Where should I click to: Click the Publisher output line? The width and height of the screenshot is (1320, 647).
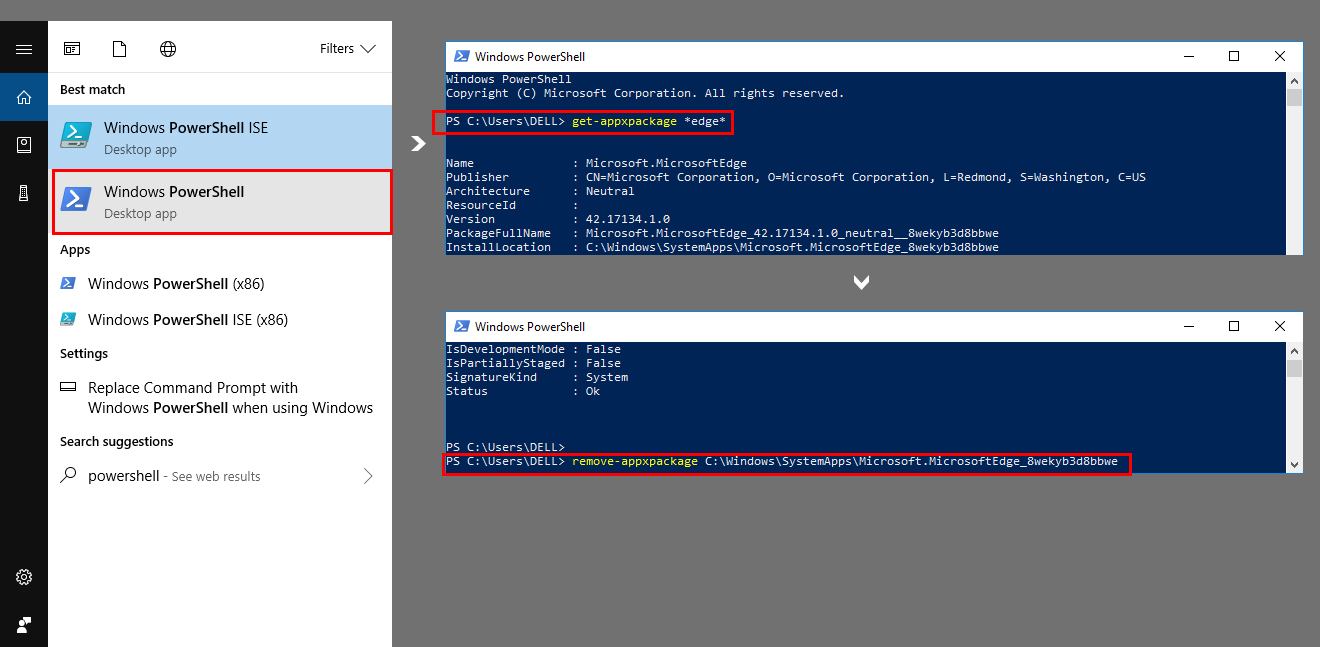coord(796,177)
